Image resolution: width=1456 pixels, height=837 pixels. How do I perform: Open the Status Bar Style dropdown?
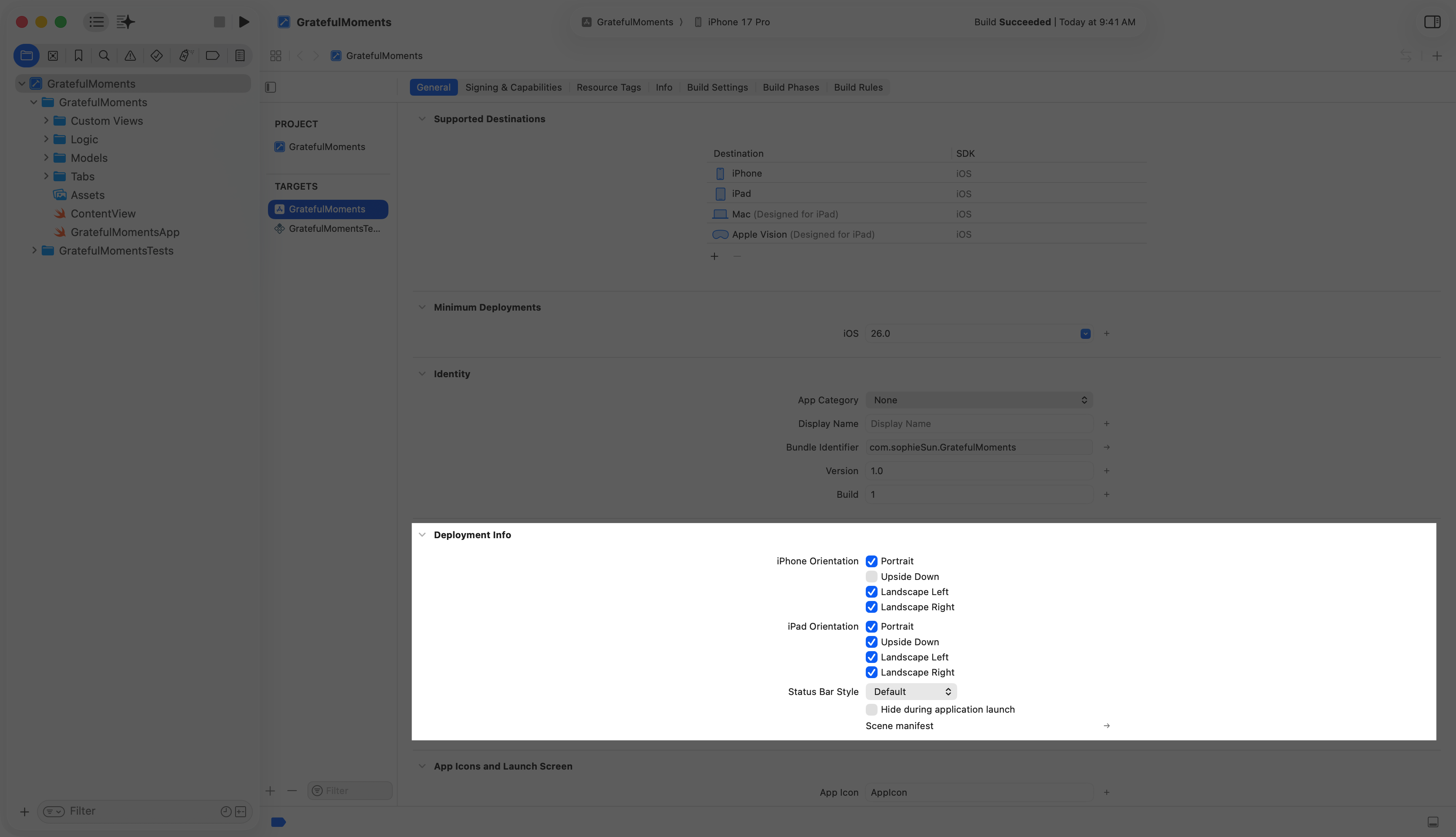[x=911, y=692]
